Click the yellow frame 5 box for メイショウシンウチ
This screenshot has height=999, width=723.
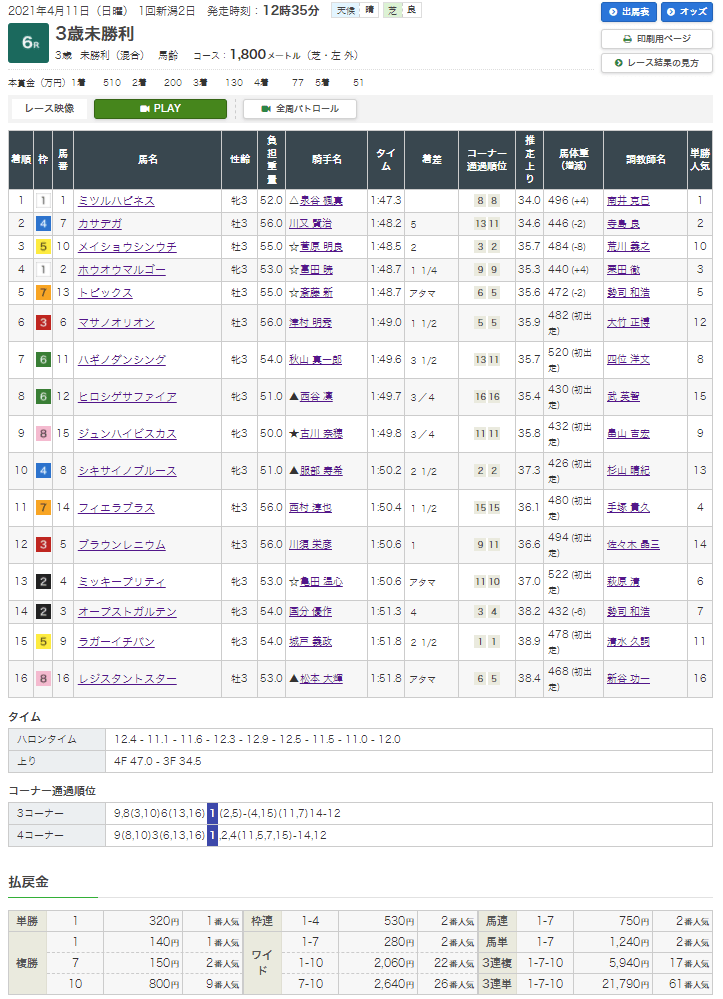point(43,247)
